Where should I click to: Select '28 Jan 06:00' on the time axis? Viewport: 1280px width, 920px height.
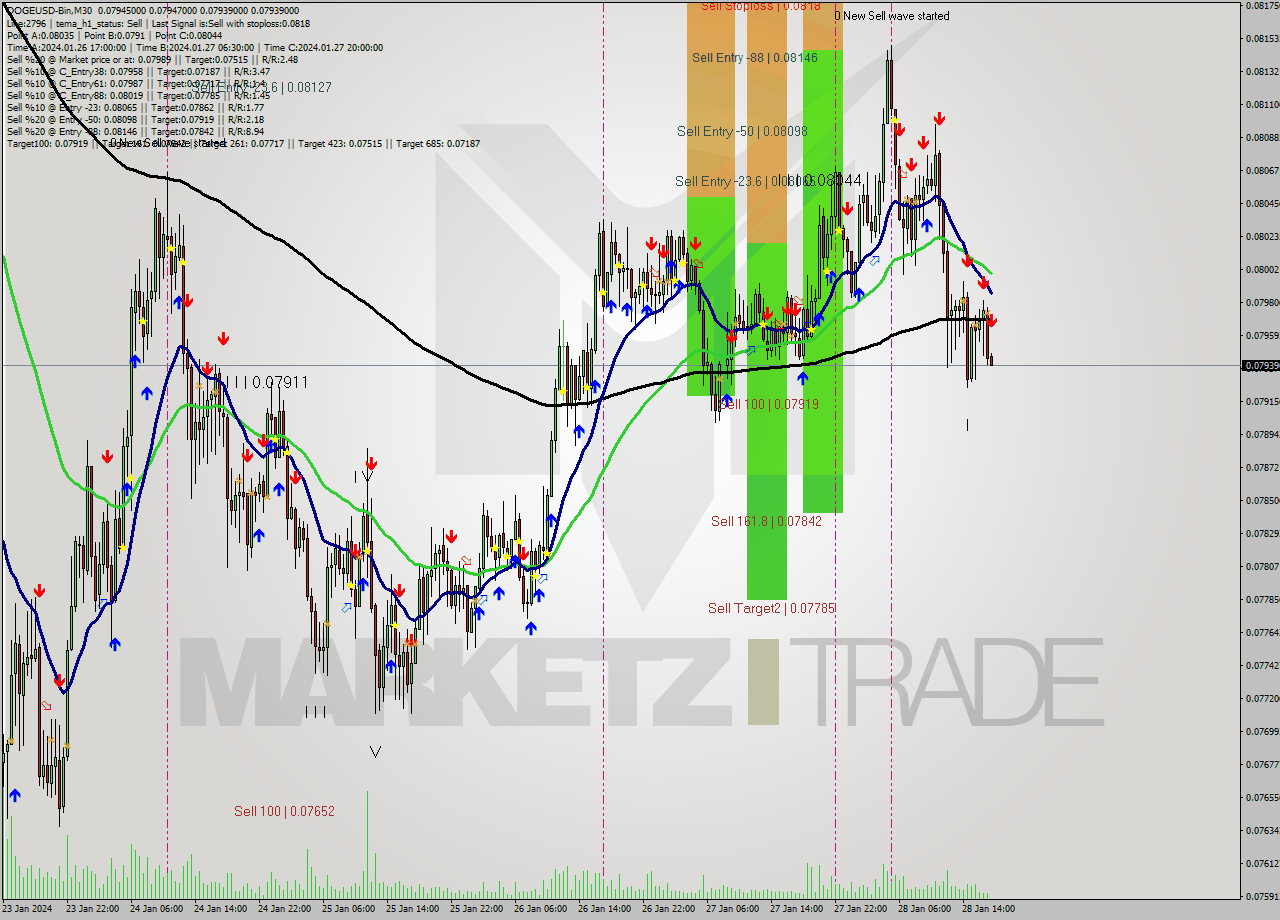click(x=926, y=909)
